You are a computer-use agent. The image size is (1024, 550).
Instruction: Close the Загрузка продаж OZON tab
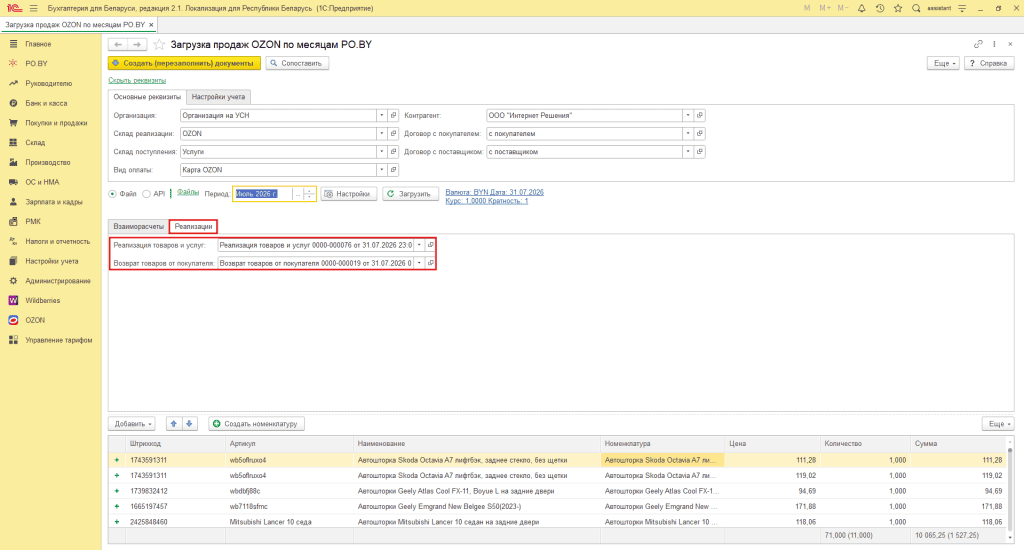point(152,25)
